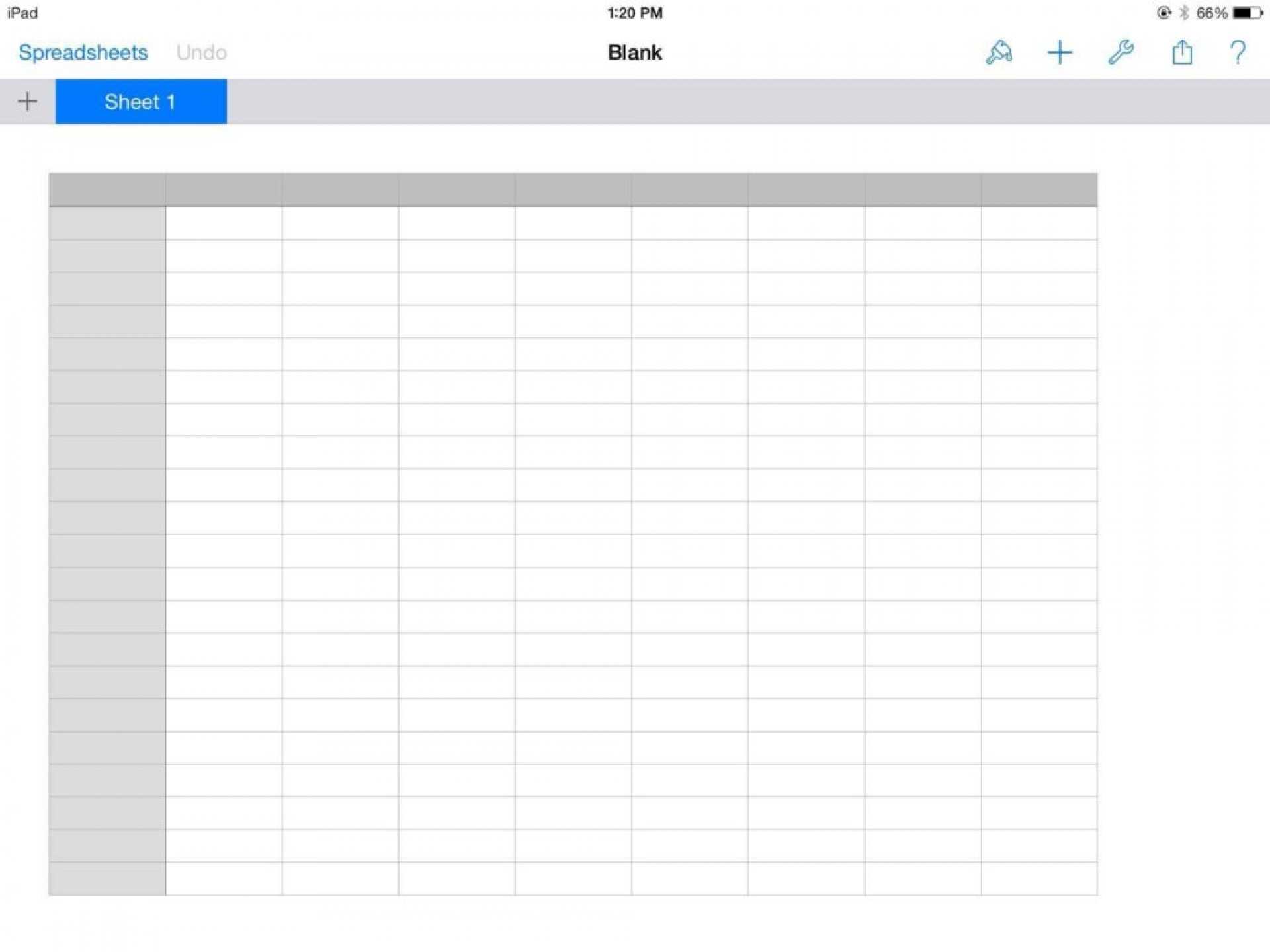The width and height of the screenshot is (1270, 952).
Task: Click the plus icon to add sheet
Action: click(26, 101)
